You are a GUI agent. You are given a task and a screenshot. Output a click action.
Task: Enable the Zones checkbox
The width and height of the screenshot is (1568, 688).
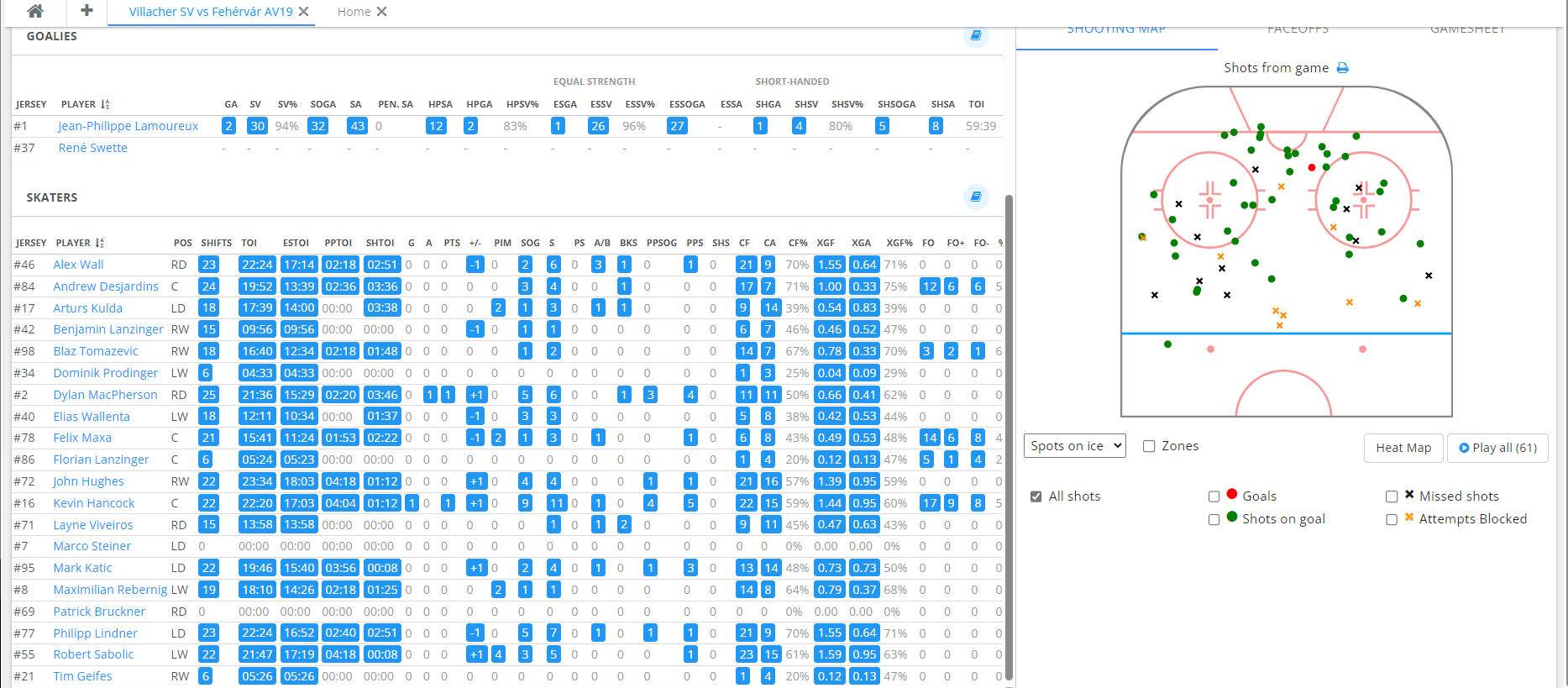pyautogui.click(x=1149, y=446)
